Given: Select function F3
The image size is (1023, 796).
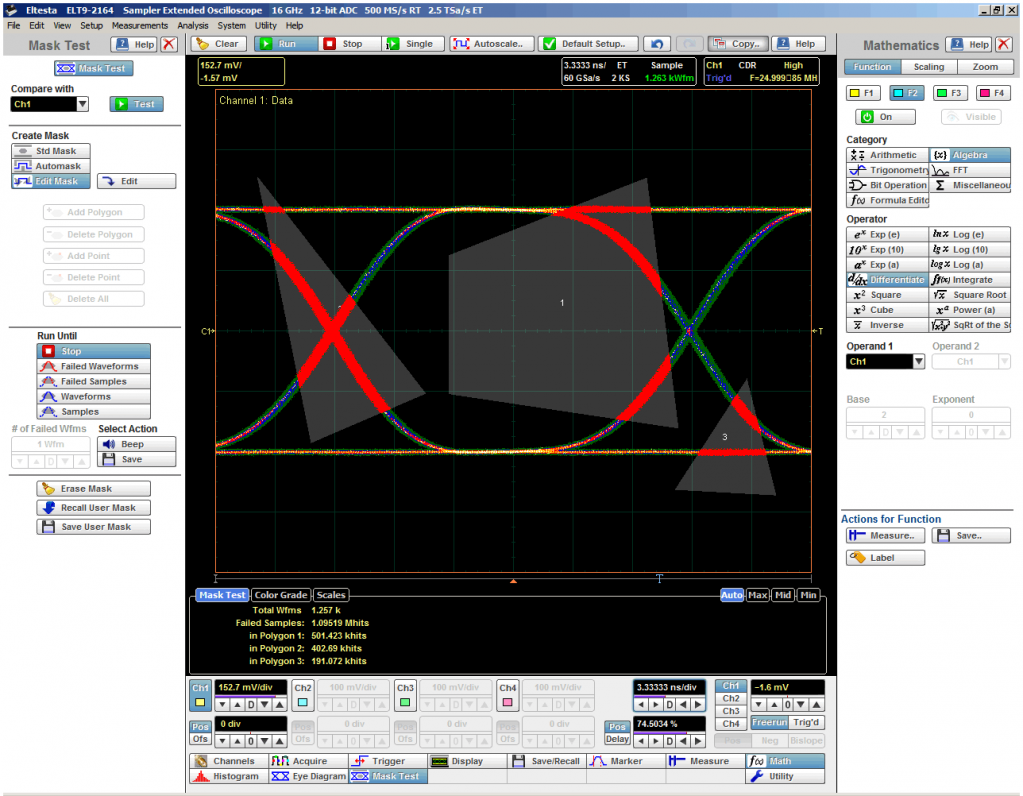Looking at the screenshot, I should 950,93.
